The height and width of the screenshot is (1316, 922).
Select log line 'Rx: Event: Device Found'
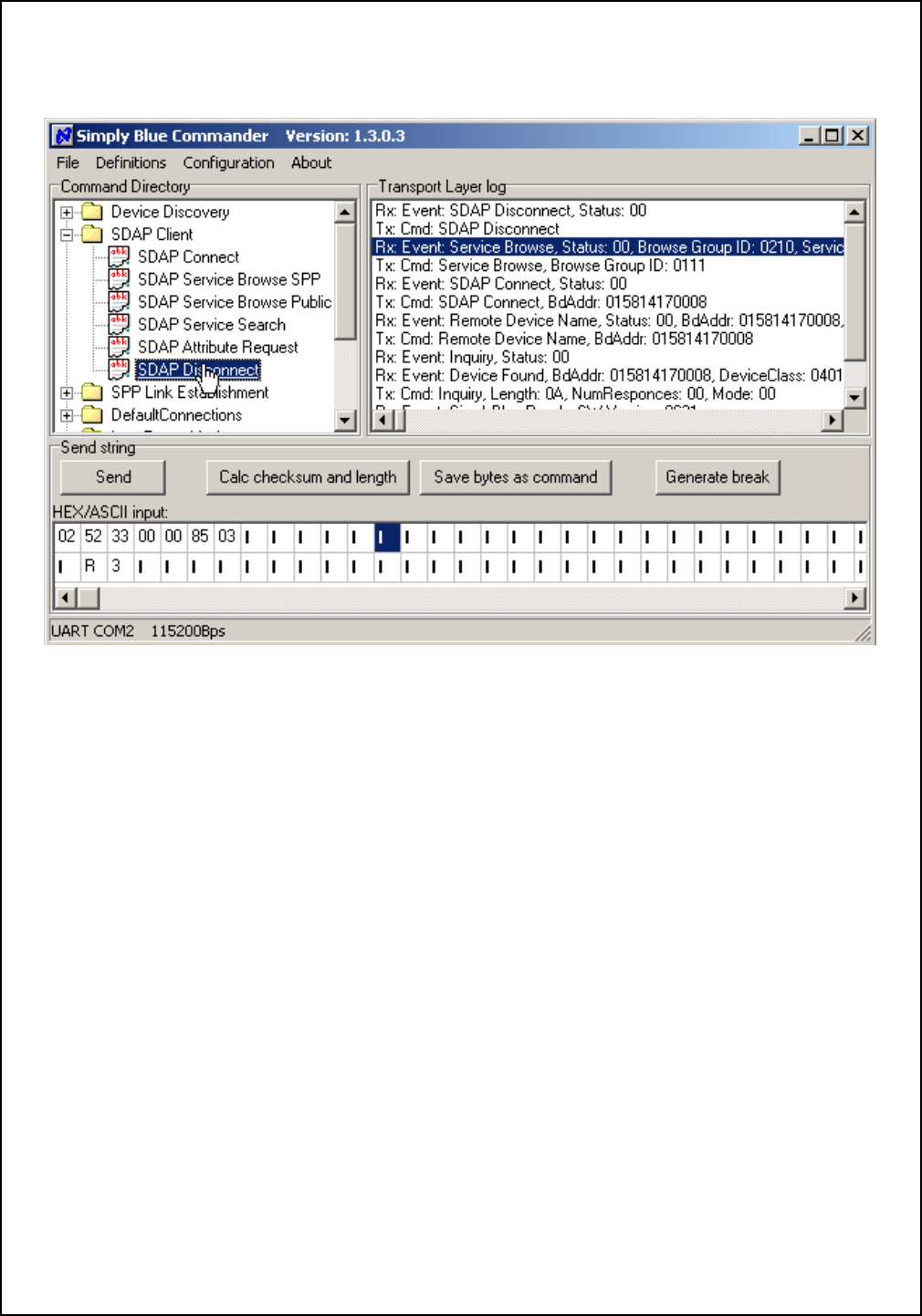608,375
